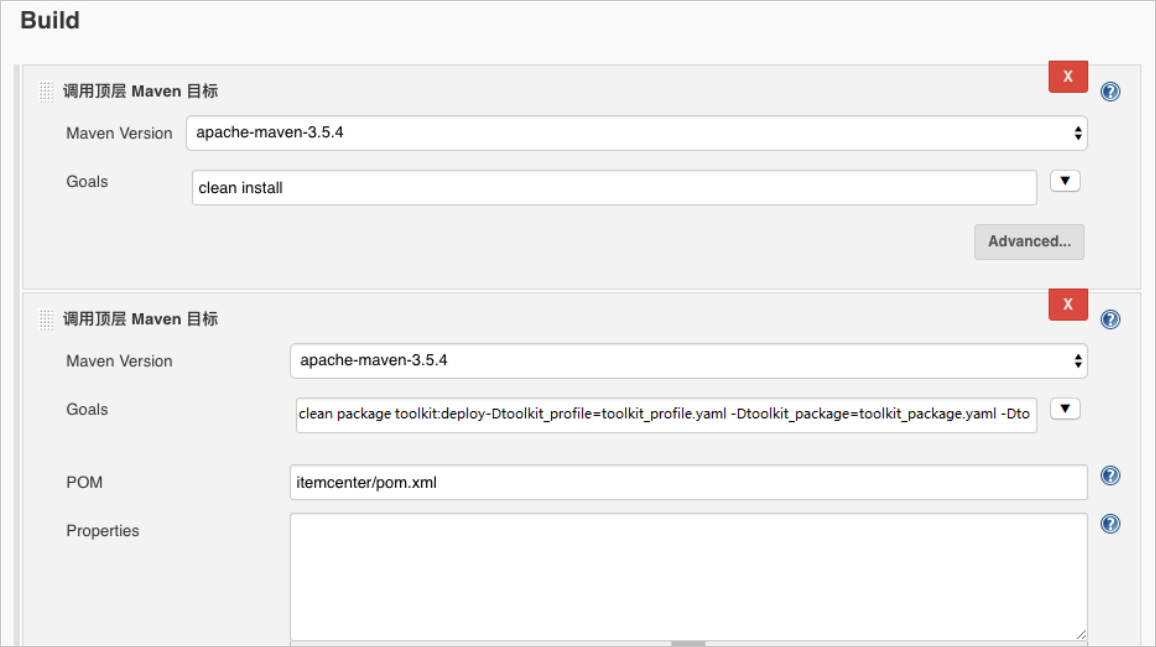Screen dimensions: 1156x647
Task: Grab the Properties textarea resize corner
Action: (1081, 634)
